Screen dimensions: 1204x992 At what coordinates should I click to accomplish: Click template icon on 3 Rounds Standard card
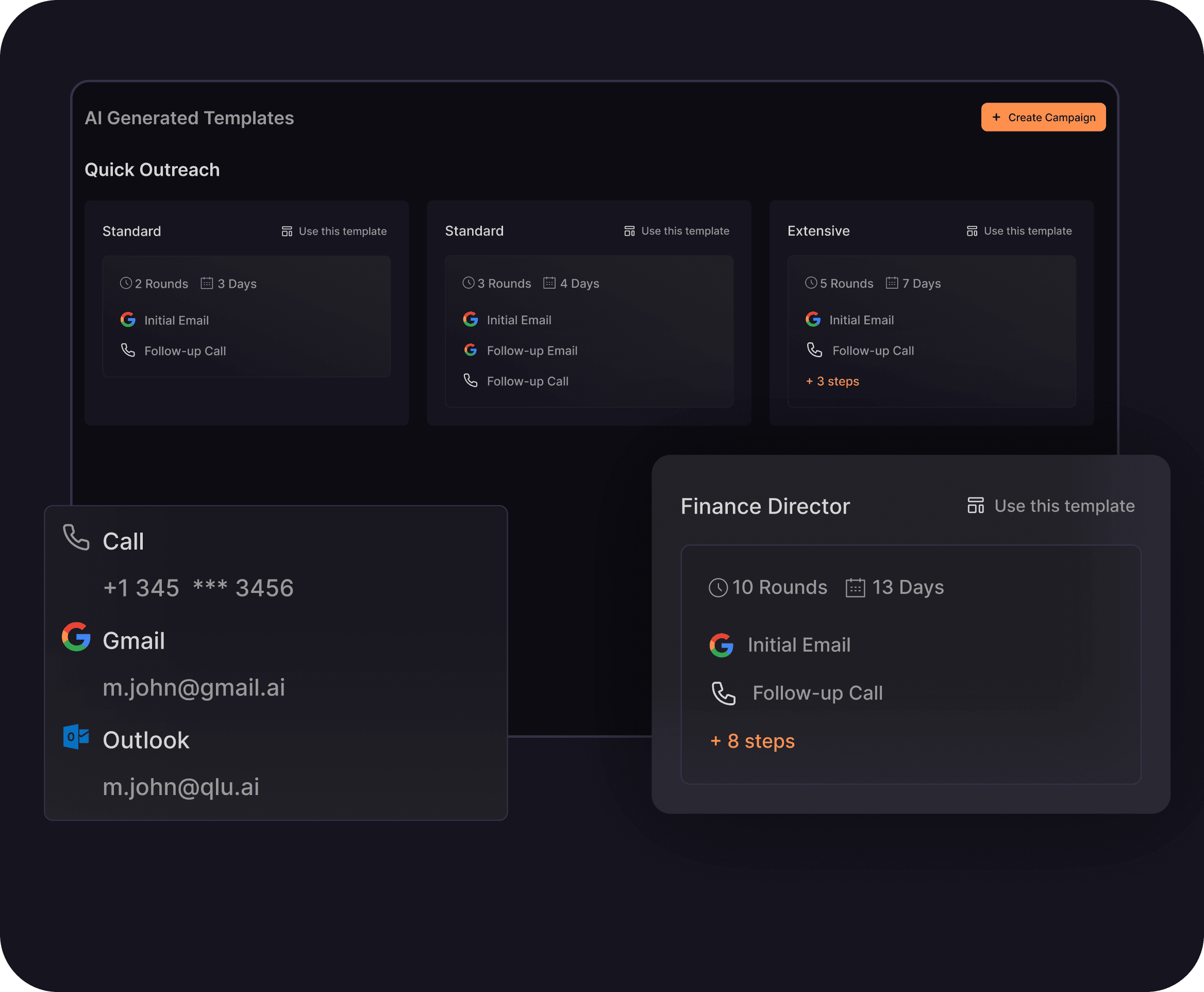tap(629, 231)
